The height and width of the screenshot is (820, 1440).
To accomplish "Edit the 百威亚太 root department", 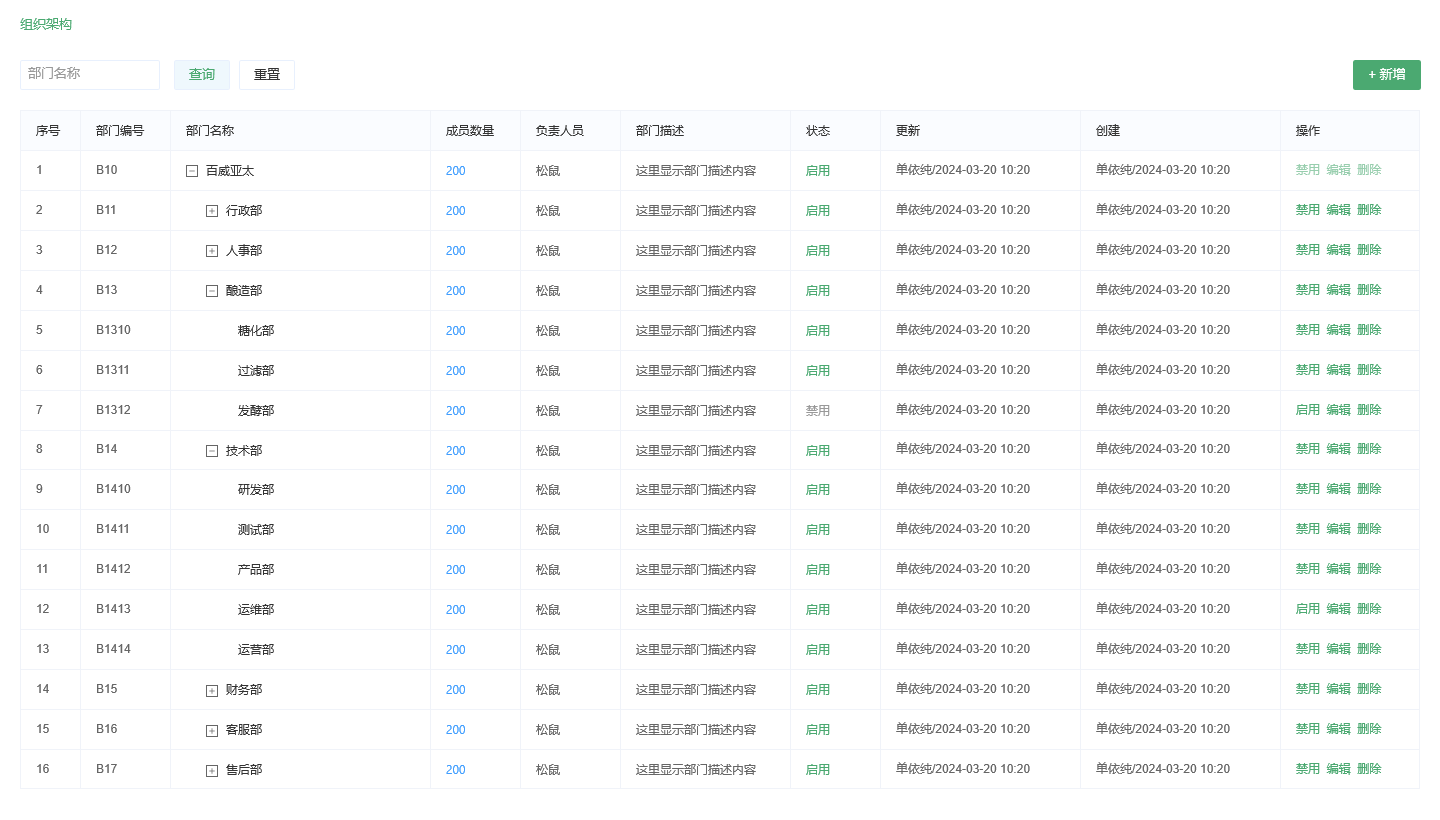I will (1338, 170).
